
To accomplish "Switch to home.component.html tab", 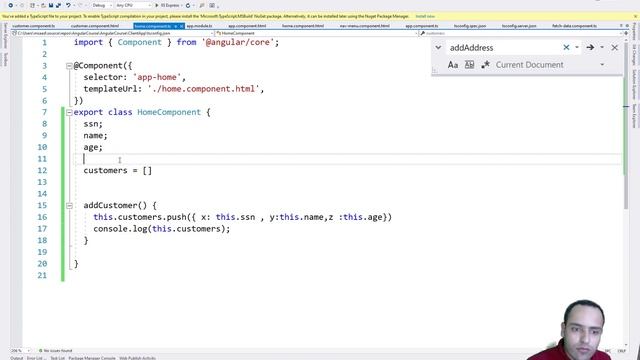I will click(x=303, y=26).
